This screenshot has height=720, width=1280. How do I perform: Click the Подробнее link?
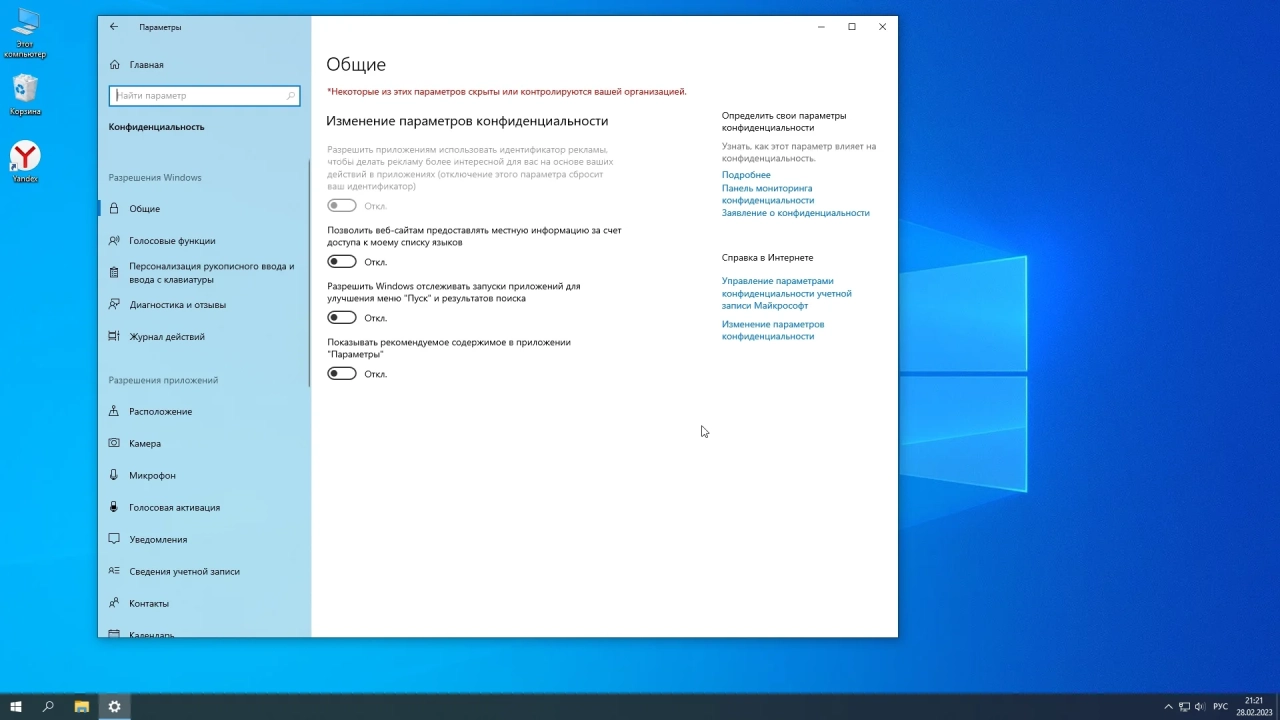(746, 175)
